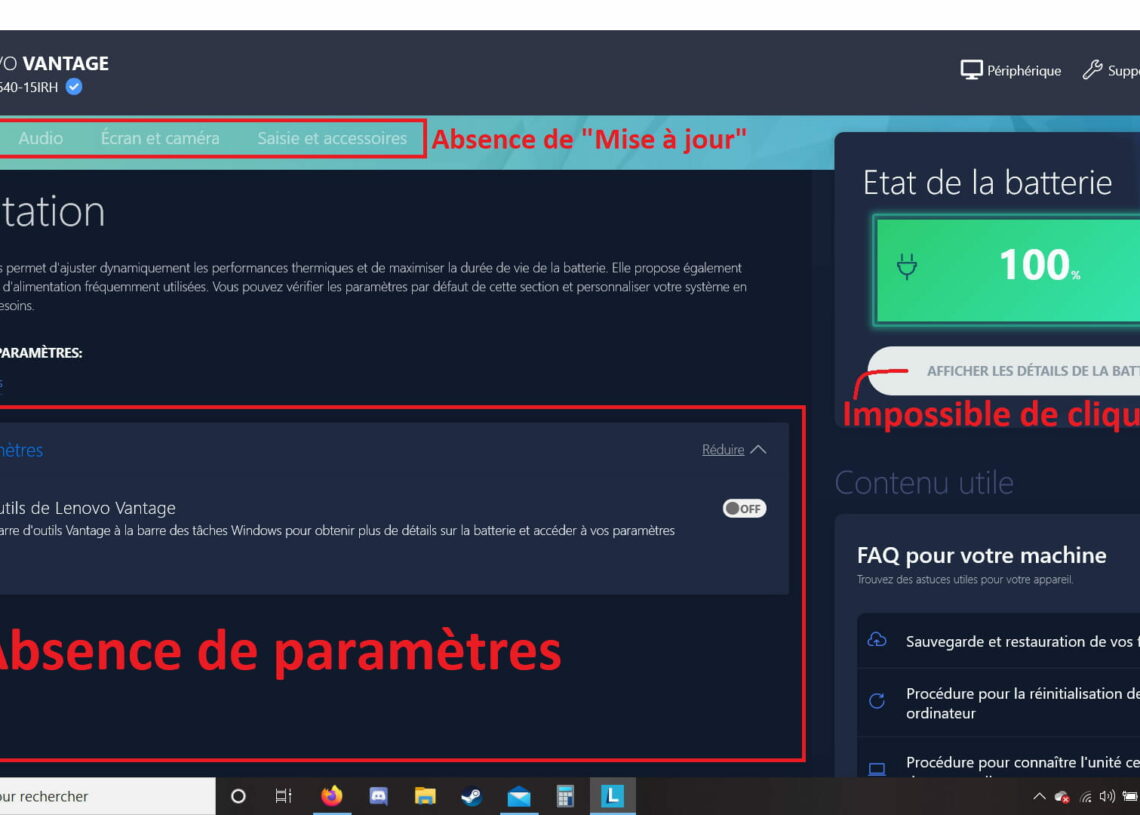Show hidden system tray icons

click(1039, 796)
